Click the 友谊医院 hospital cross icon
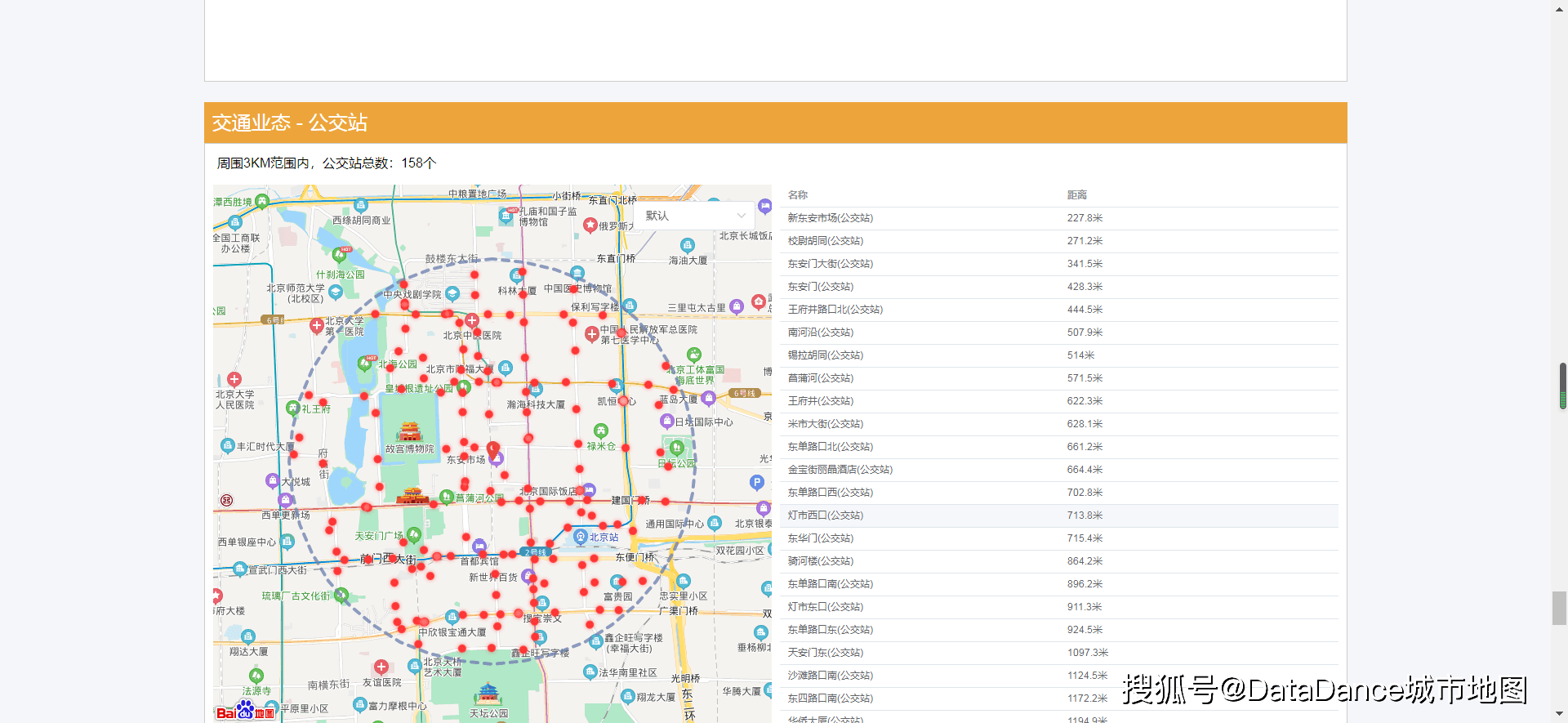The height and width of the screenshot is (723, 1568). [381, 667]
